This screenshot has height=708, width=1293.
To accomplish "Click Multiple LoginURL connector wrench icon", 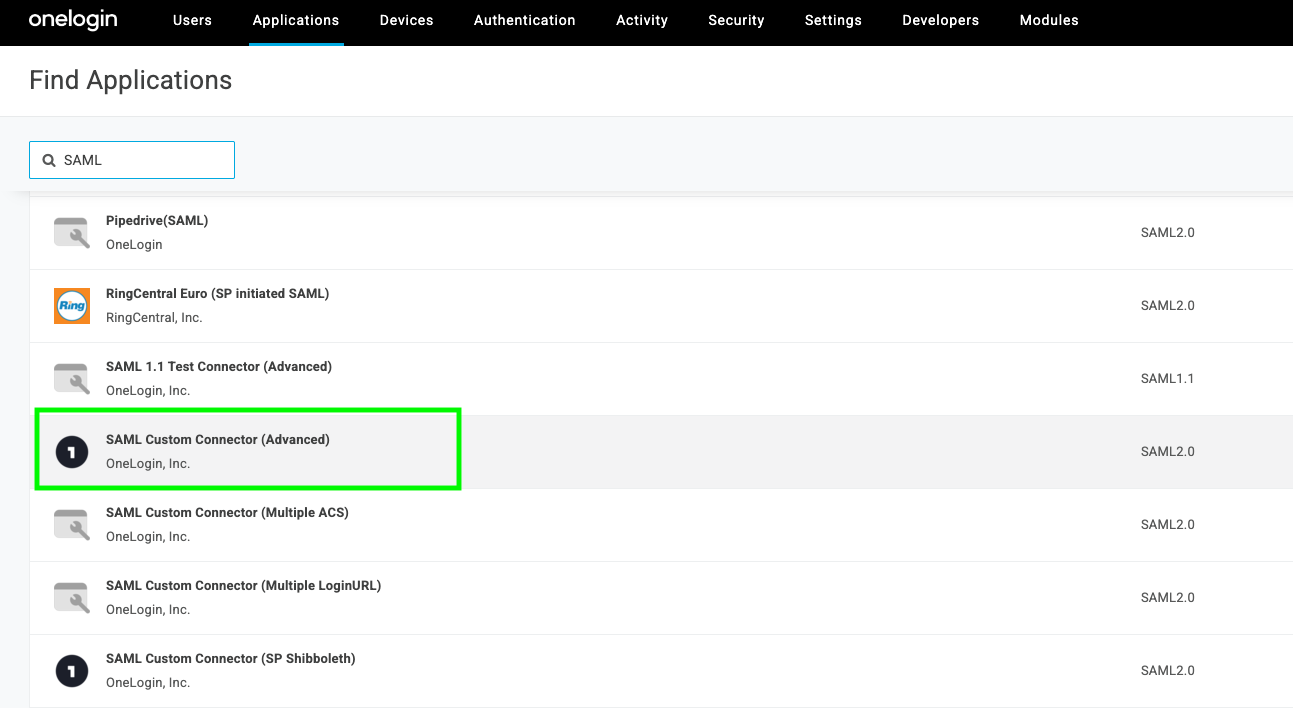I will pos(72,597).
